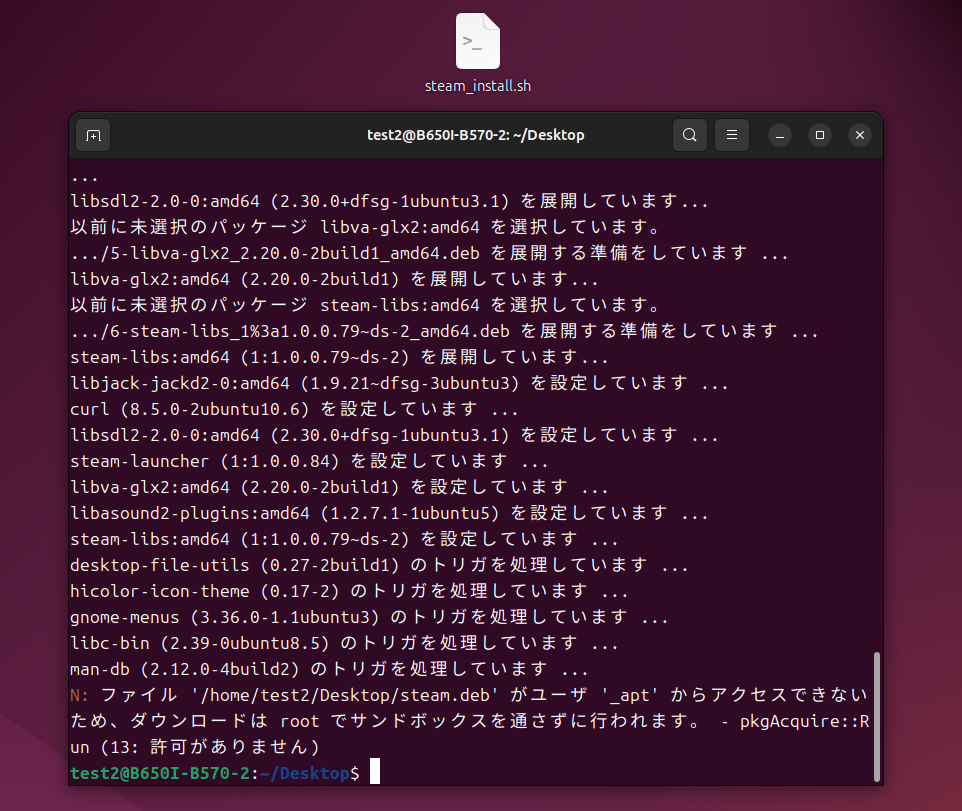The width and height of the screenshot is (962, 811).
Task: Click the pkgAcquire::R text
Action: coord(804,721)
